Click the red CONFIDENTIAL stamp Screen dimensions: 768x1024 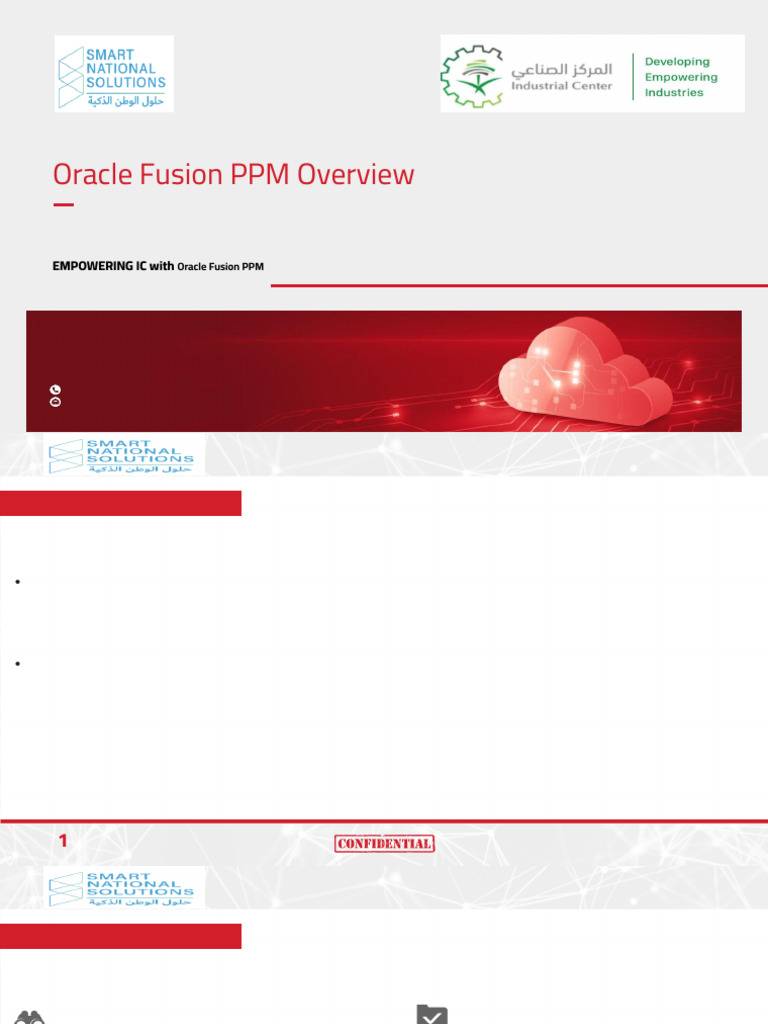[x=384, y=844]
